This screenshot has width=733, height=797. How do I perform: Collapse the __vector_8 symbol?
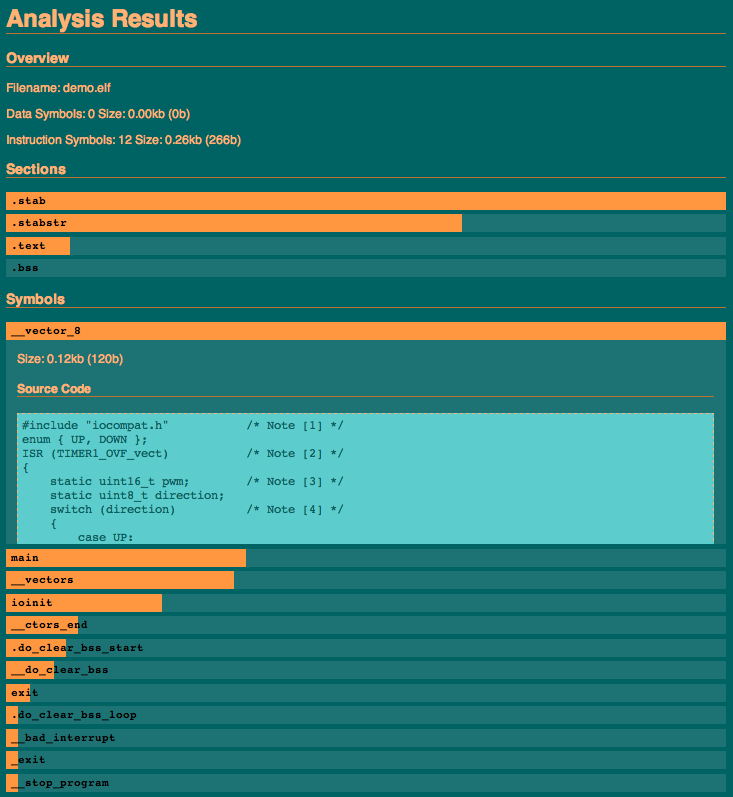[x=366, y=331]
